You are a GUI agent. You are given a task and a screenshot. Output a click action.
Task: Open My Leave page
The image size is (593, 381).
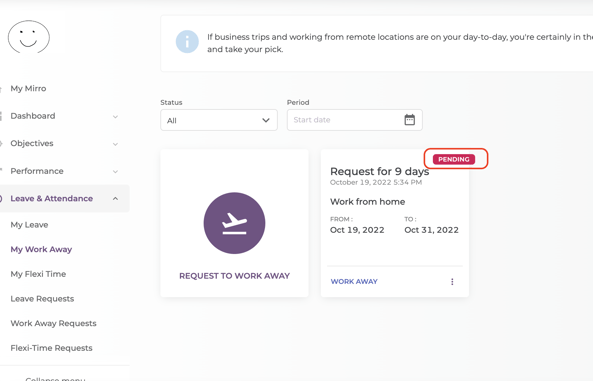pos(29,225)
